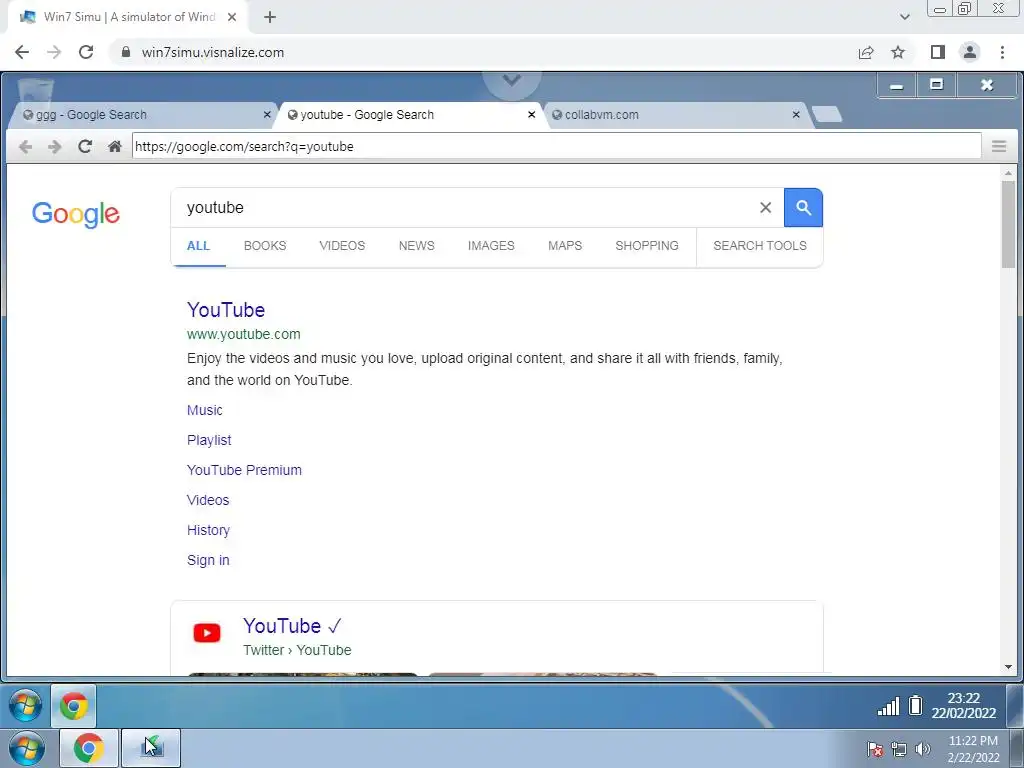Open the simulated Windows 7 Start orb
Viewport: 1024px width, 768px height.
25,706
